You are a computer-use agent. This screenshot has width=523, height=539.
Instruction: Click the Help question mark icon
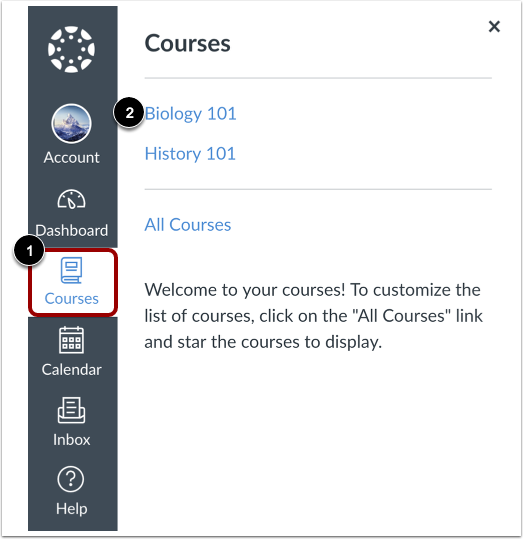(x=71, y=479)
